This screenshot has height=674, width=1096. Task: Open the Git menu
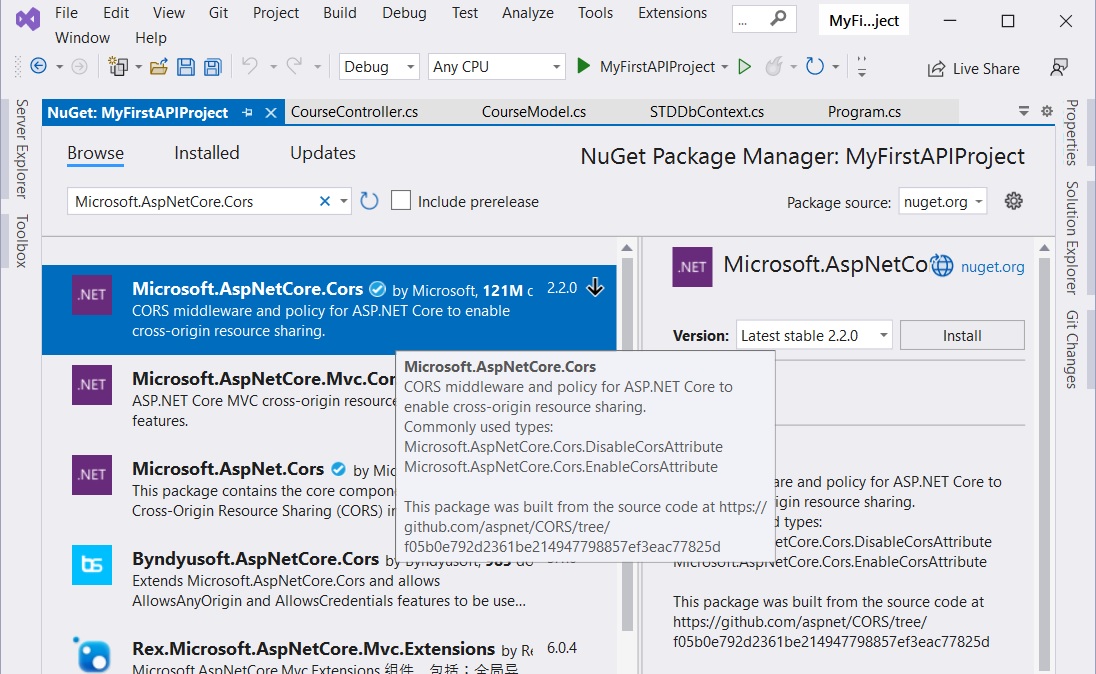(218, 13)
